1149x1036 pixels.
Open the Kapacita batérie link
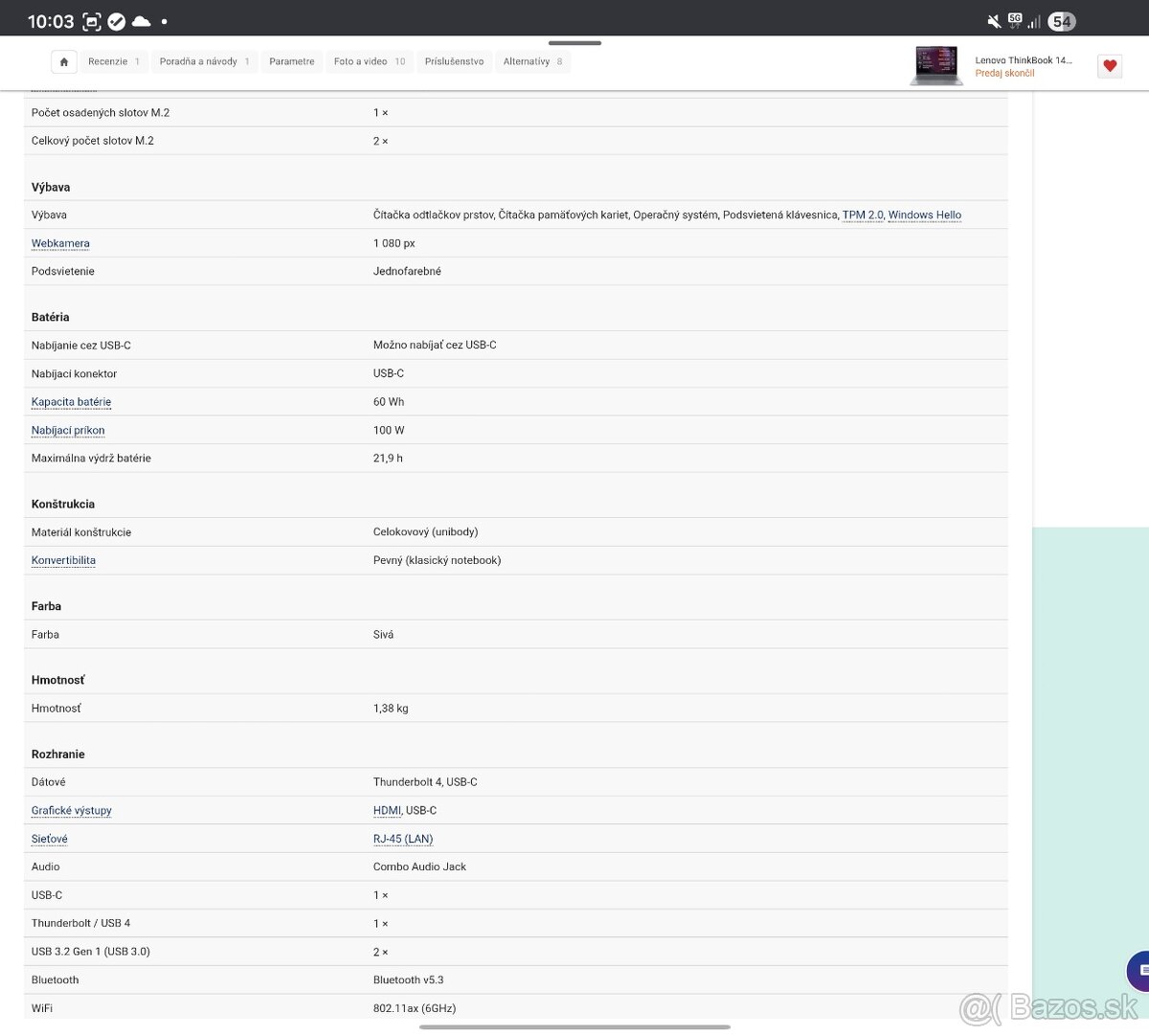(x=71, y=402)
